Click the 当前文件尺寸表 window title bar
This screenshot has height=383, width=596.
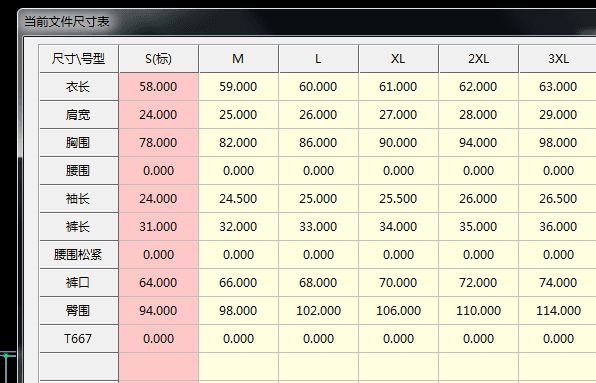pyautogui.click(x=307, y=21)
